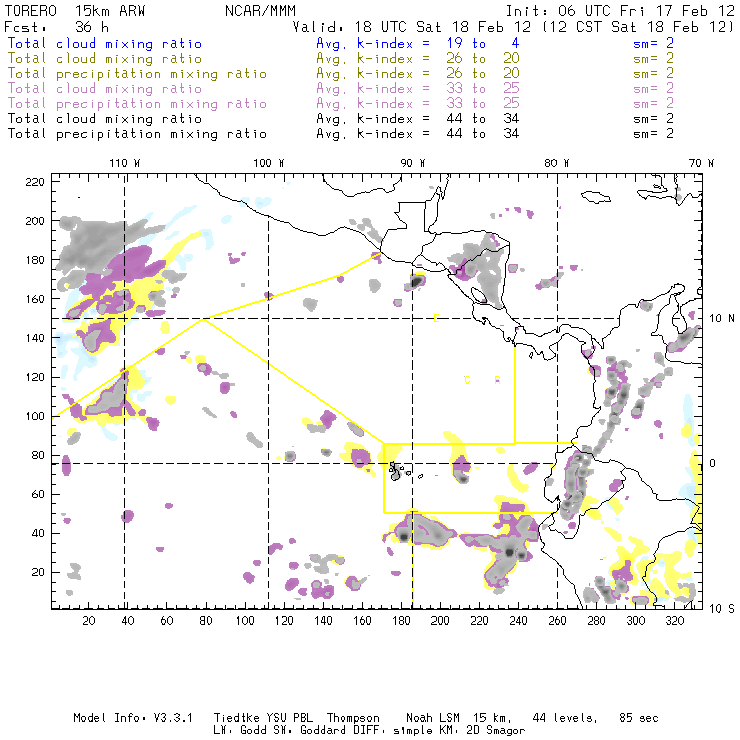Click the blue 'Total cloud mixing ratio' legend line

pos(105,43)
